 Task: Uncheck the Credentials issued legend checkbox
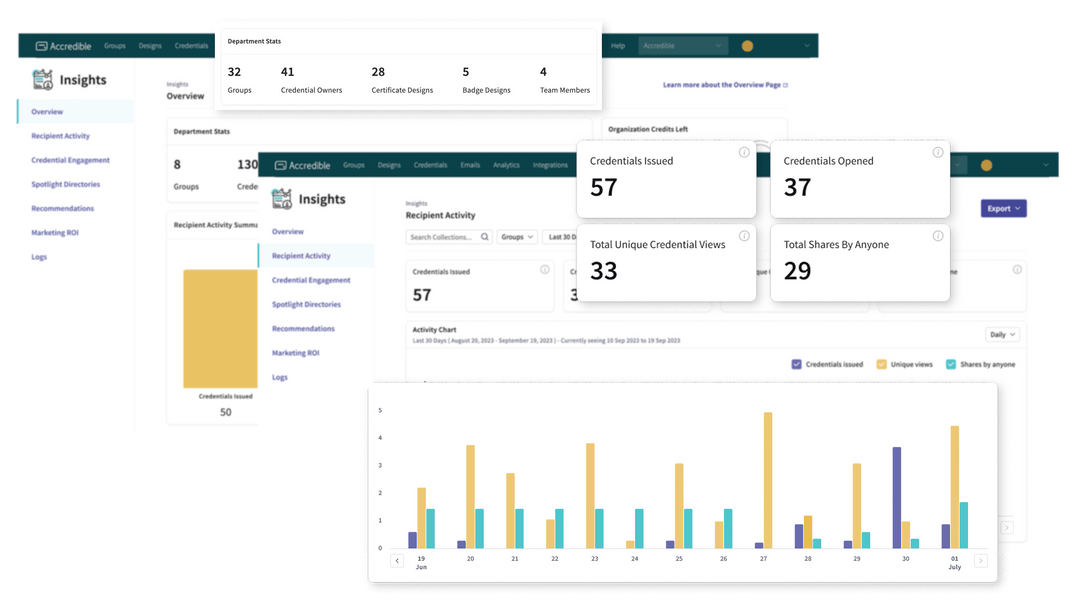click(796, 364)
